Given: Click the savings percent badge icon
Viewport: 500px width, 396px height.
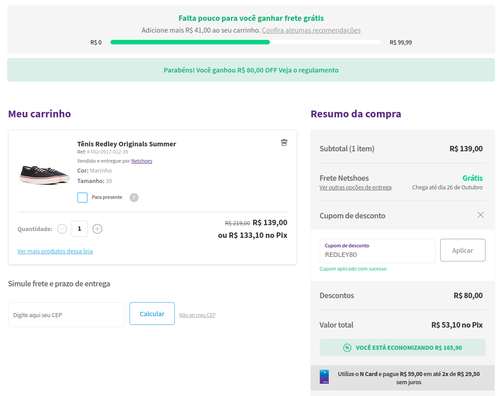Looking at the screenshot, I should tap(347, 348).
